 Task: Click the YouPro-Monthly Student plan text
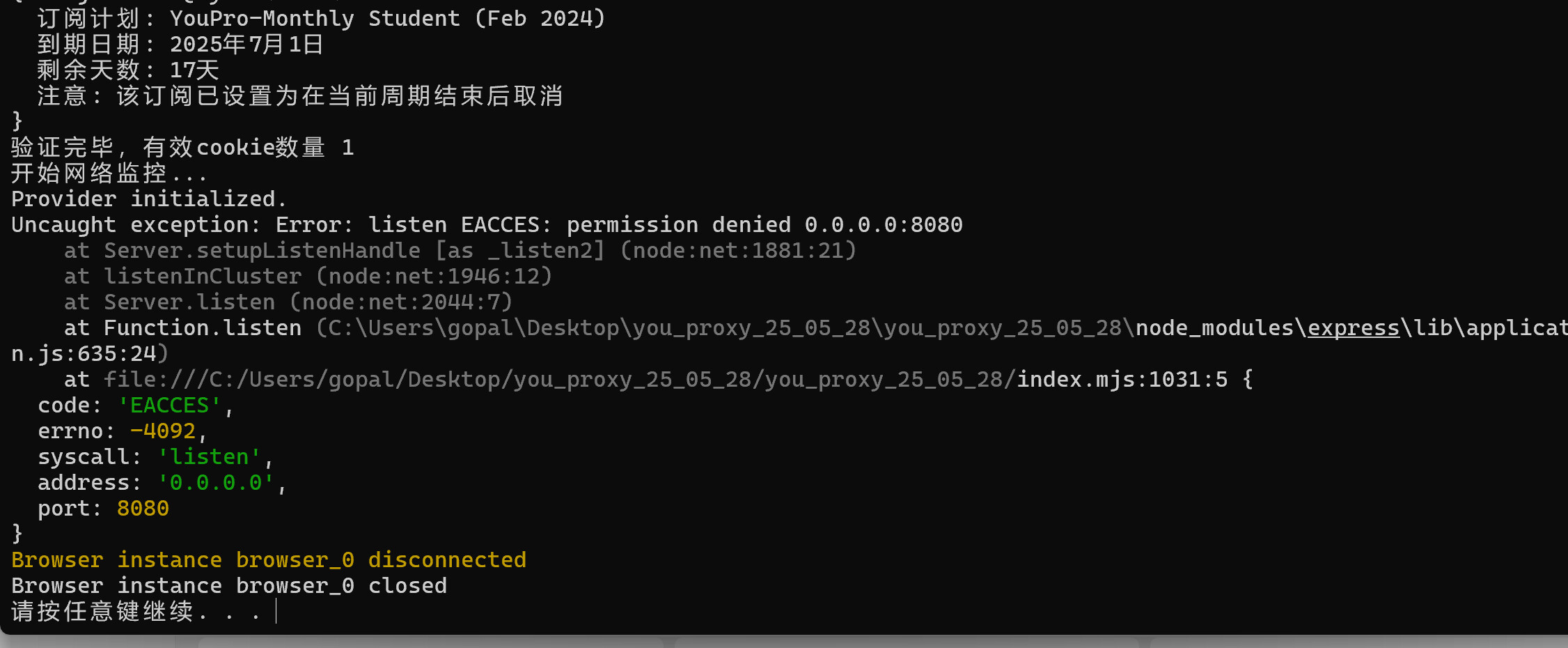point(387,19)
